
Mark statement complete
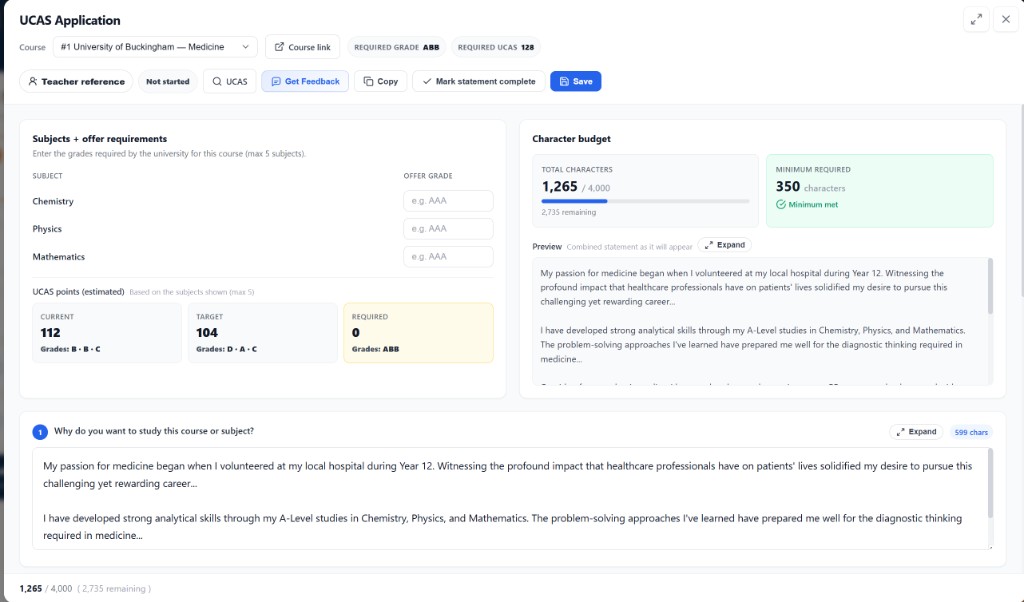pyautogui.click(x=478, y=82)
